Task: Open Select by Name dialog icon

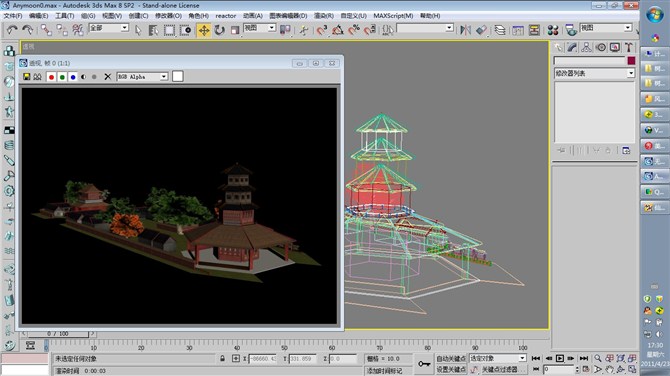Action: click(153, 30)
